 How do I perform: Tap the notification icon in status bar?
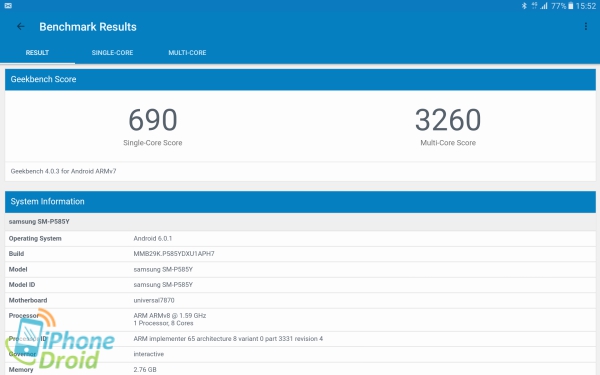[8, 6]
